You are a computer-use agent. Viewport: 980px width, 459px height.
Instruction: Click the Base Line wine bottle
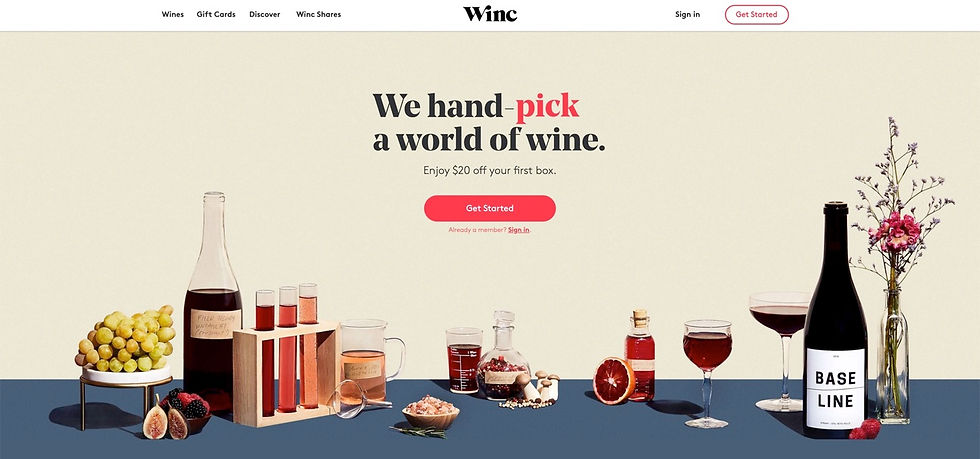(x=835, y=319)
